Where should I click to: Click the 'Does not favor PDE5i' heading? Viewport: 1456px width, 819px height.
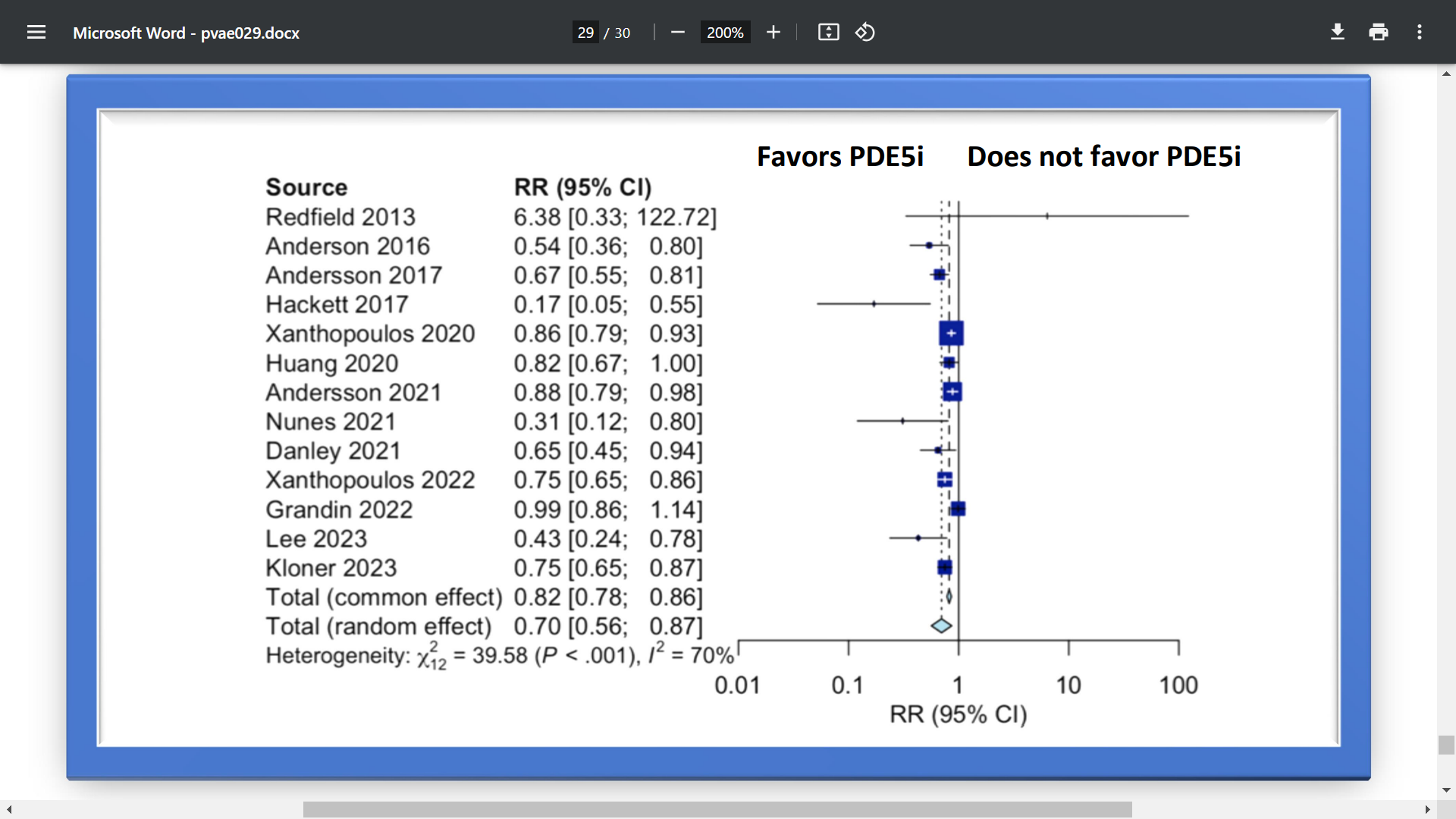click(1104, 156)
